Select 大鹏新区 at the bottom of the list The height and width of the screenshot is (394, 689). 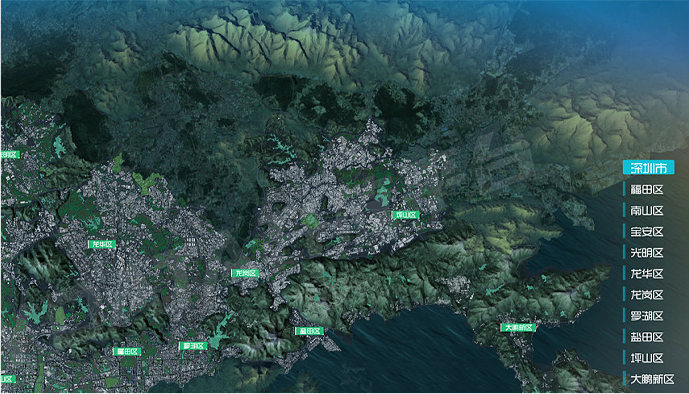pyautogui.click(x=652, y=379)
